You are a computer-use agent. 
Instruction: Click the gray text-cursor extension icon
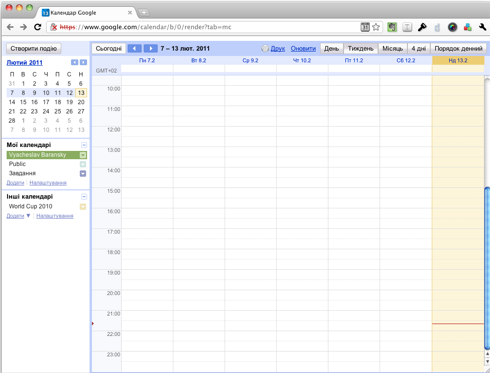[407, 27]
